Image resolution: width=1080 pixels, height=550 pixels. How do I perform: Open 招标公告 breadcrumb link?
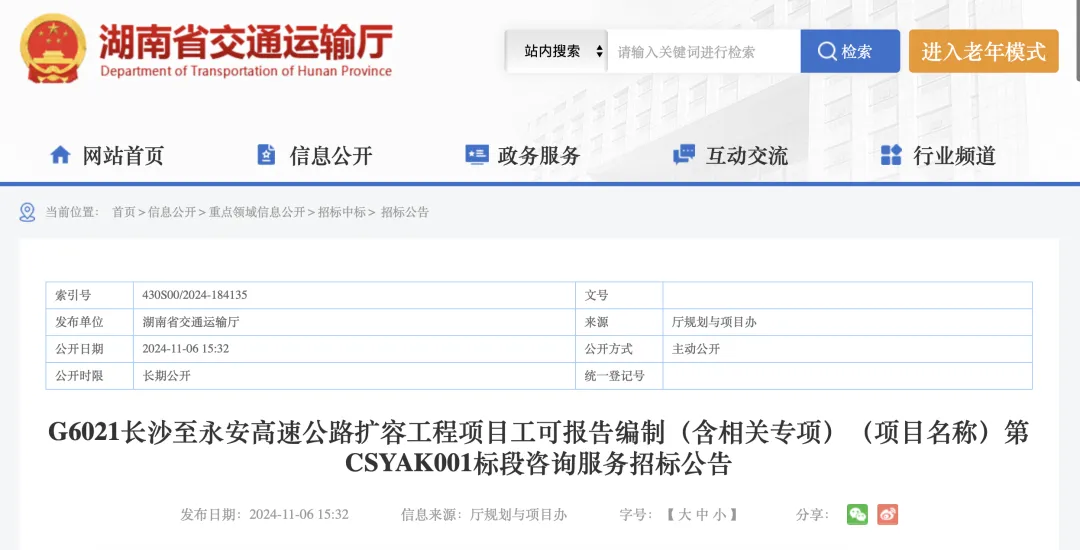coord(405,212)
